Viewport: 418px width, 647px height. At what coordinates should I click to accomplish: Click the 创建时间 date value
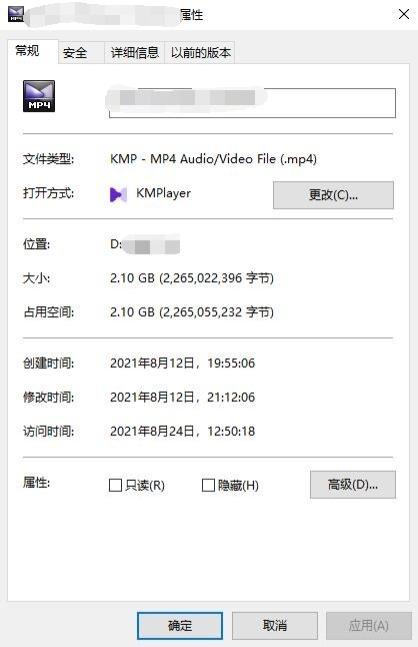point(182,363)
